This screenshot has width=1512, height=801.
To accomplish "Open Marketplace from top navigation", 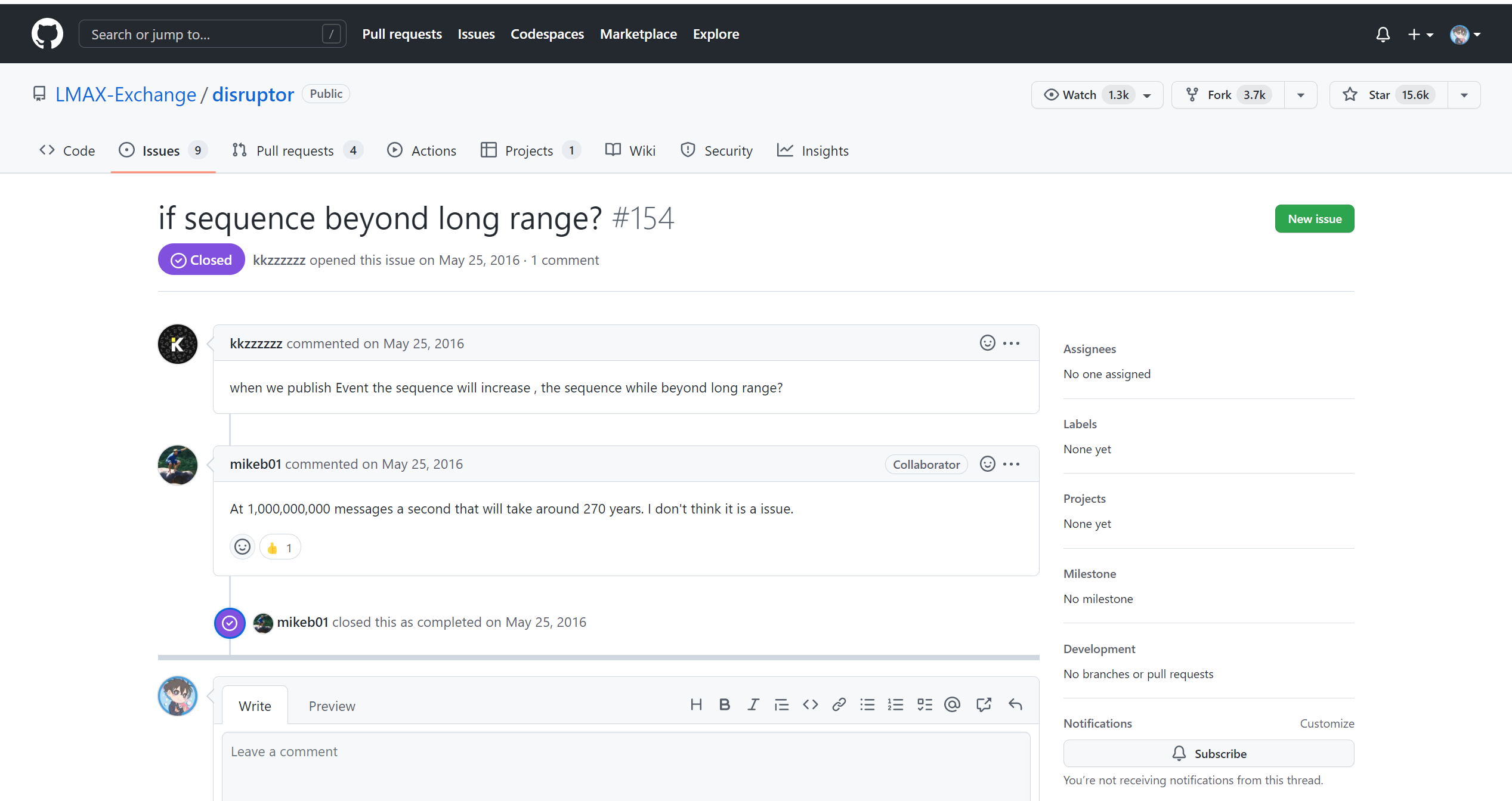I will point(638,34).
